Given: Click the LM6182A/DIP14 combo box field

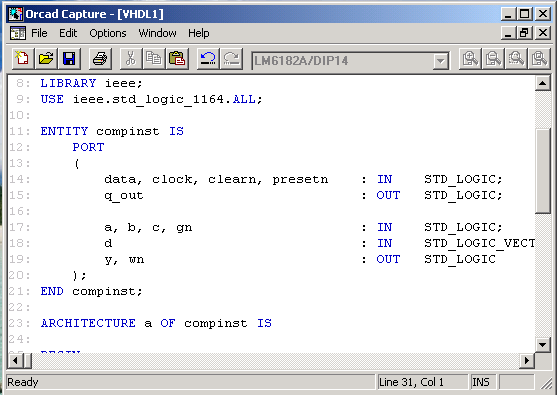Looking at the screenshot, I should tap(350, 61).
